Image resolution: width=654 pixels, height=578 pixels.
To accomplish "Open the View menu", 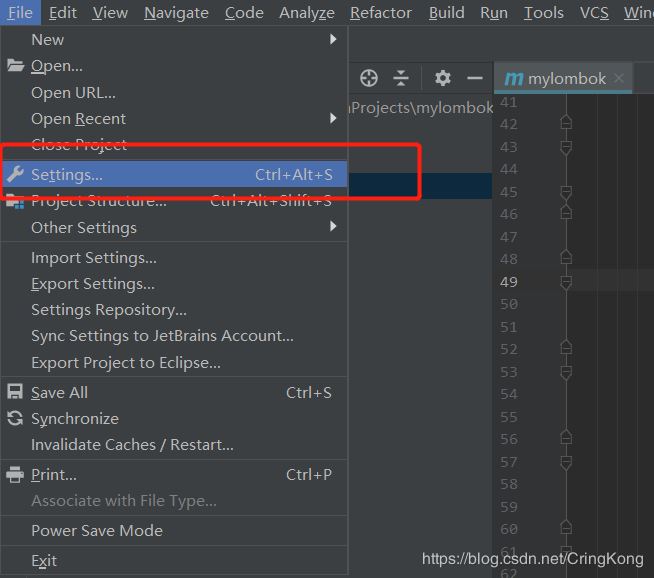I will click(x=110, y=13).
